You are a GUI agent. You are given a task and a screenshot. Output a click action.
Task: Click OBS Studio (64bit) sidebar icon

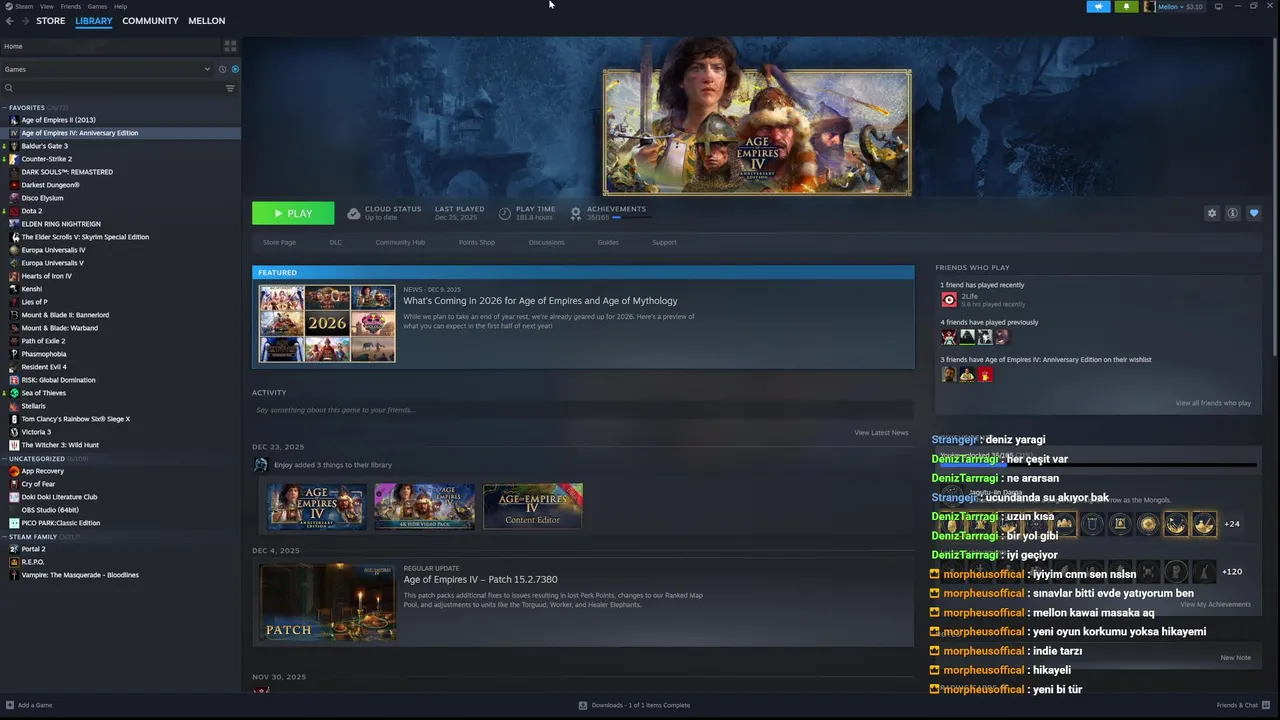[14, 510]
